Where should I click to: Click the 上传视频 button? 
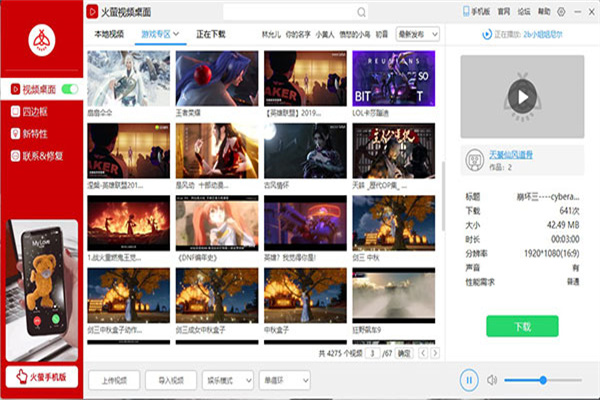pyautogui.click(x=114, y=380)
